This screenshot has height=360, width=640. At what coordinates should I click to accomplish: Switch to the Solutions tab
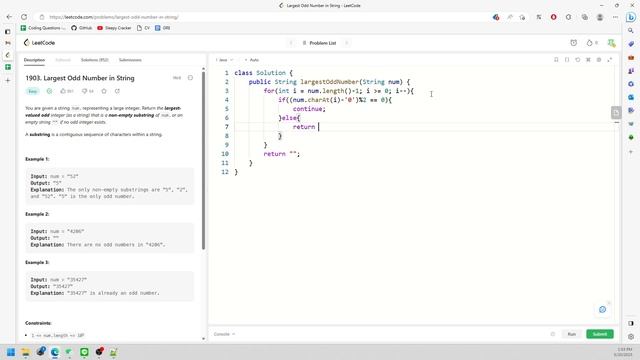click(x=95, y=60)
